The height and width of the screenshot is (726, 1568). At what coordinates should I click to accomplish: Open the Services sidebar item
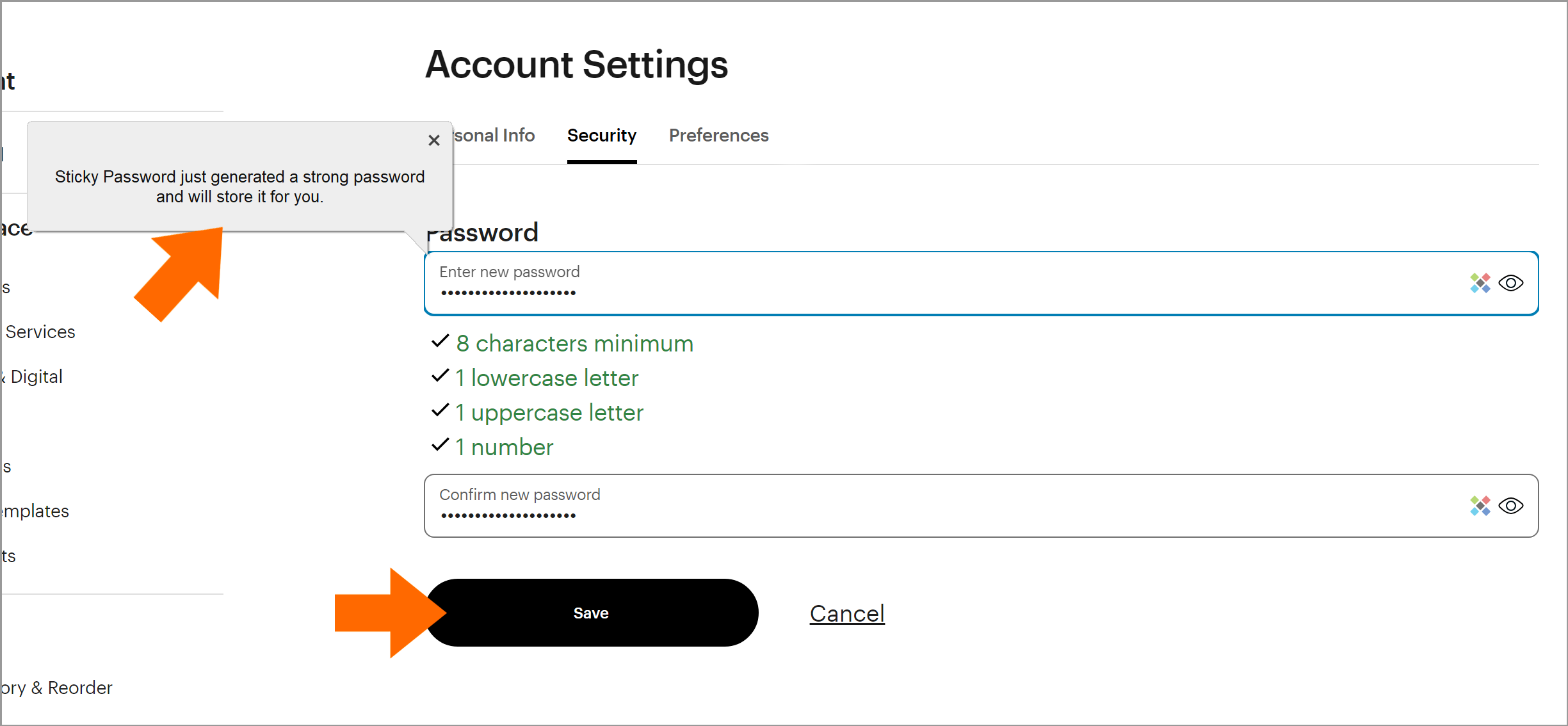coord(40,332)
